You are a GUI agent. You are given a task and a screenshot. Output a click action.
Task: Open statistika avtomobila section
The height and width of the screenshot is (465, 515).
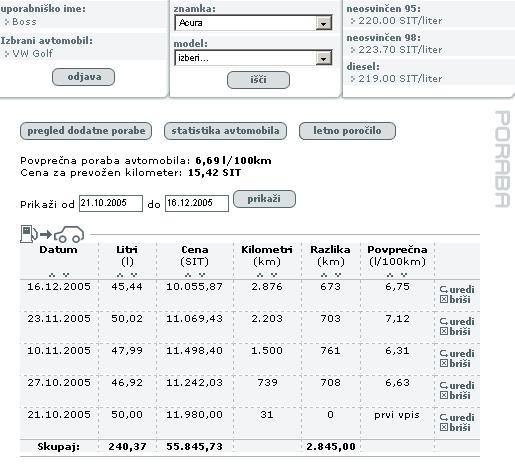225,131
